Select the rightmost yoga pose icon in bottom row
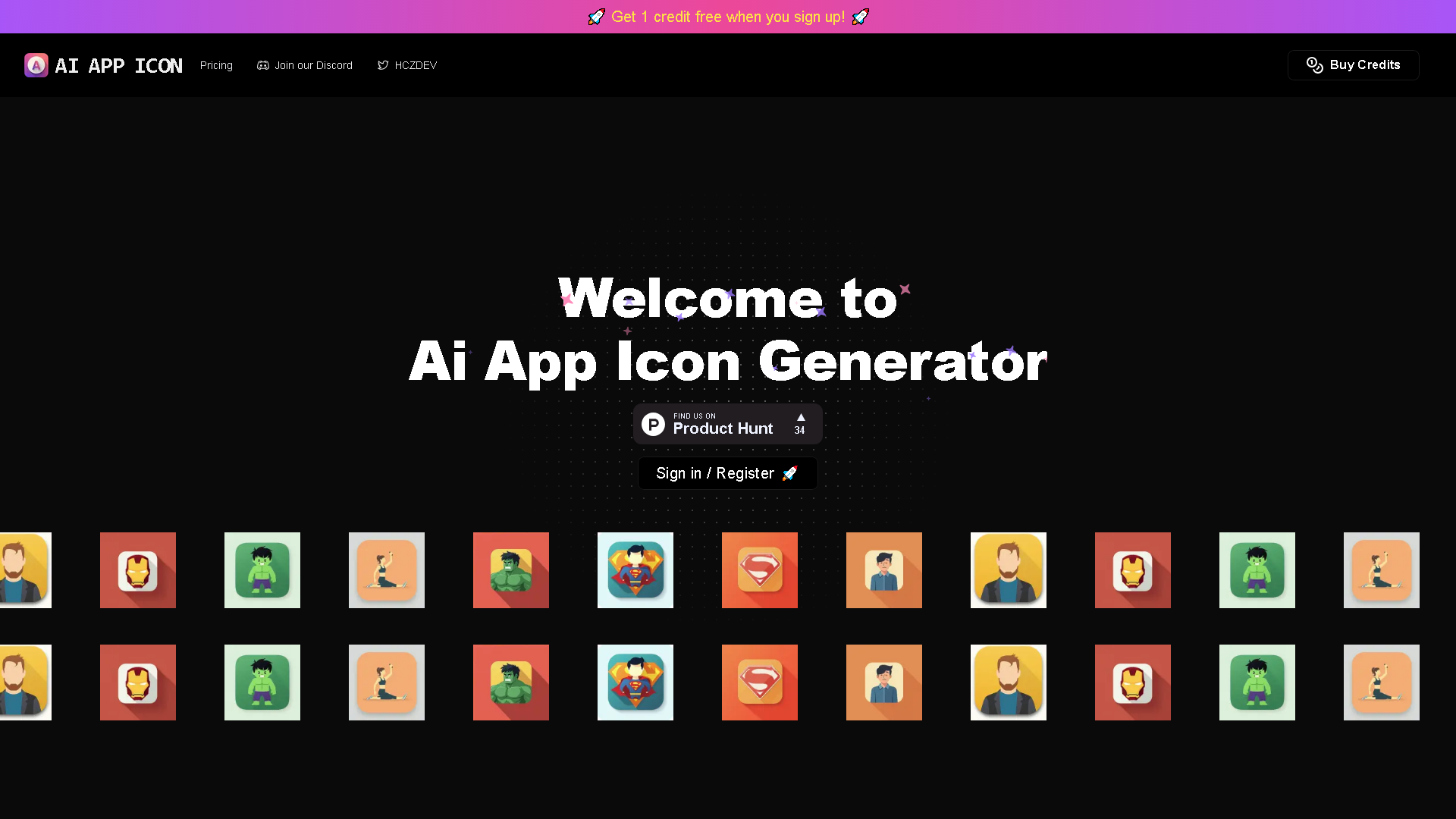Viewport: 1456px width, 819px height. (1382, 682)
